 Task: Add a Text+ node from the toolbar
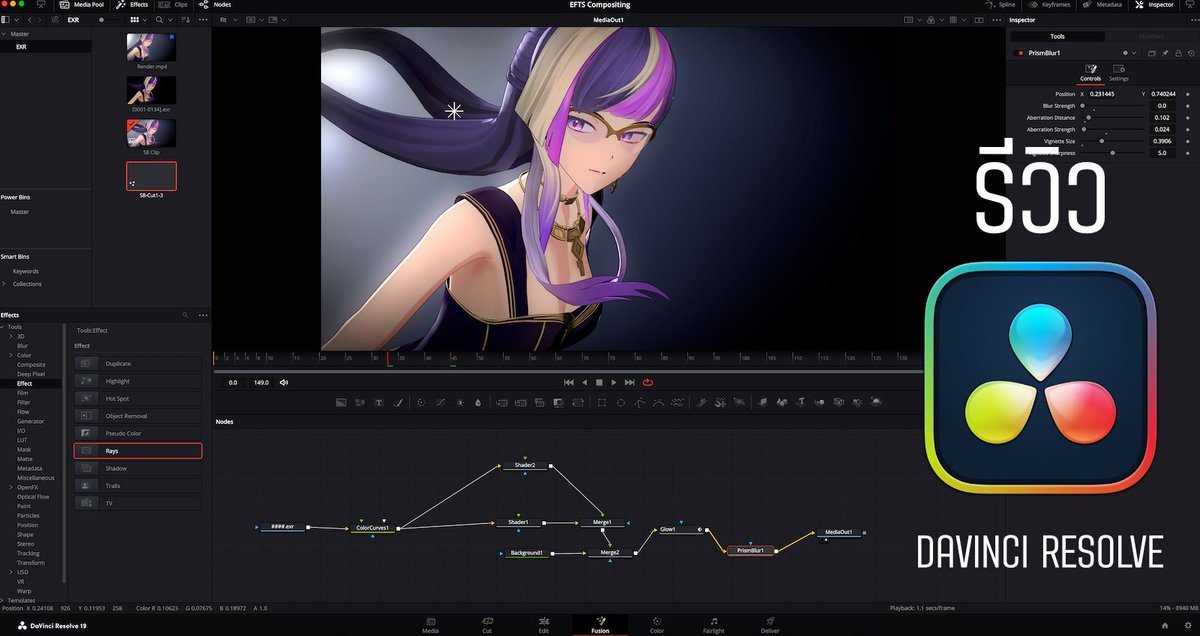[378, 401]
